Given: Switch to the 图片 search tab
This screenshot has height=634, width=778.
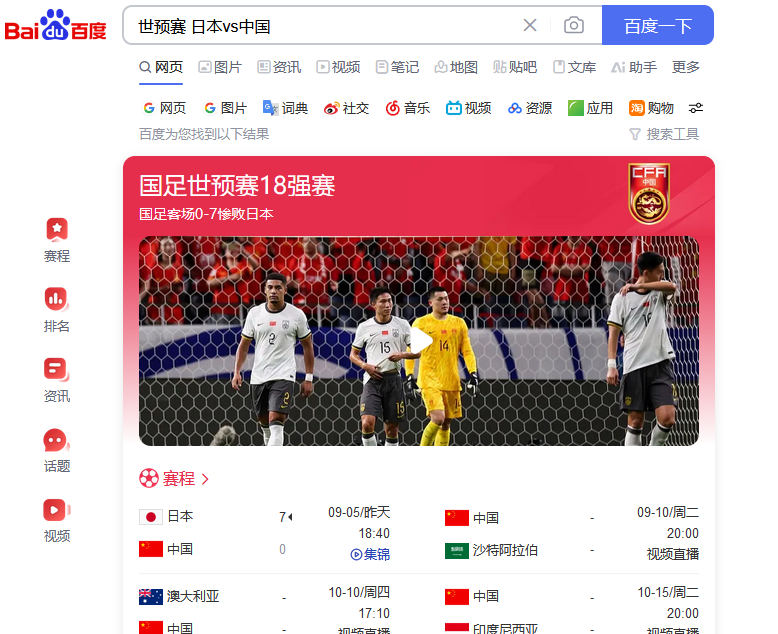Looking at the screenshot, I should point(220,67).
